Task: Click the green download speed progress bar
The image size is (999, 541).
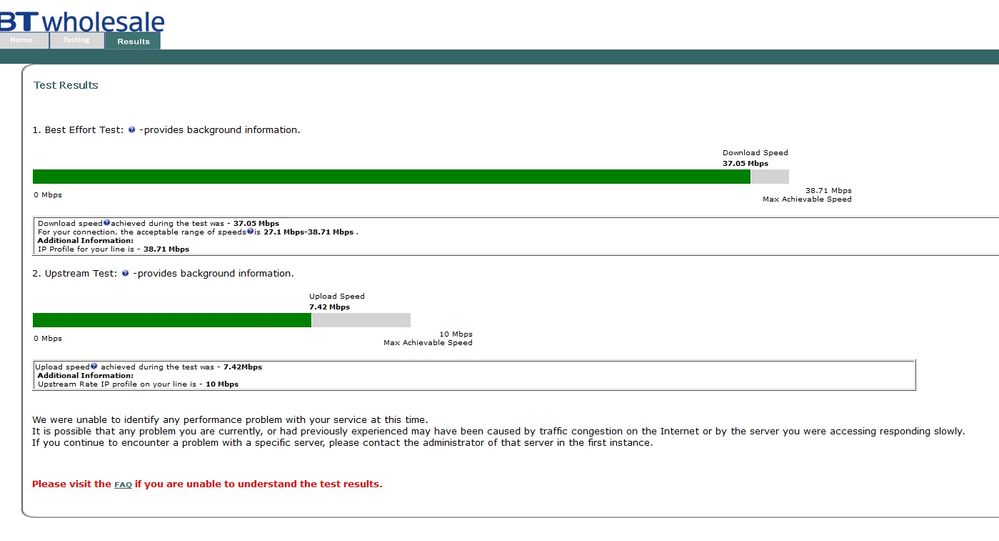Action: (x=391, y=177)
